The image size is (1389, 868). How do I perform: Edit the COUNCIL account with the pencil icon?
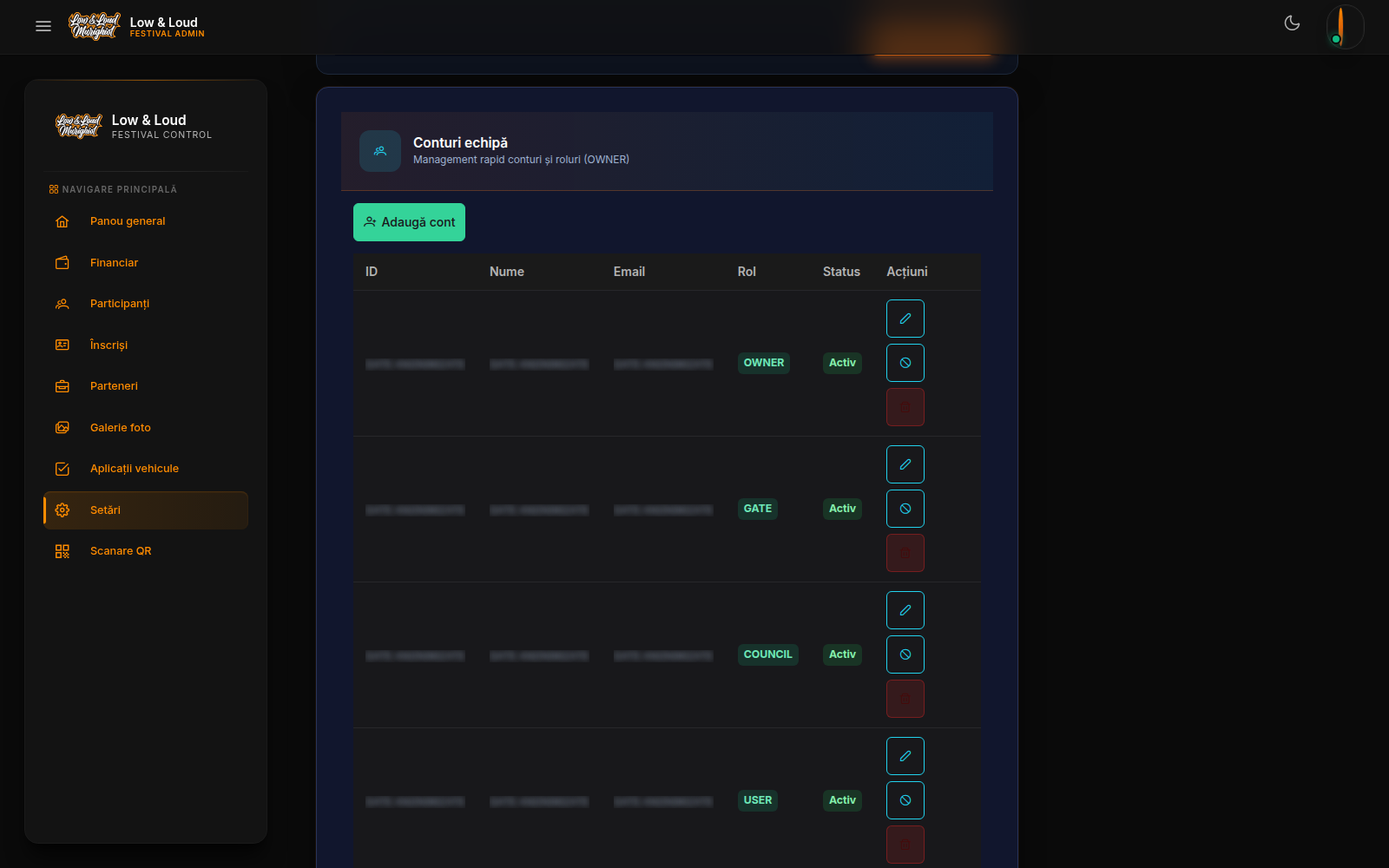click(x=905, y=610)
